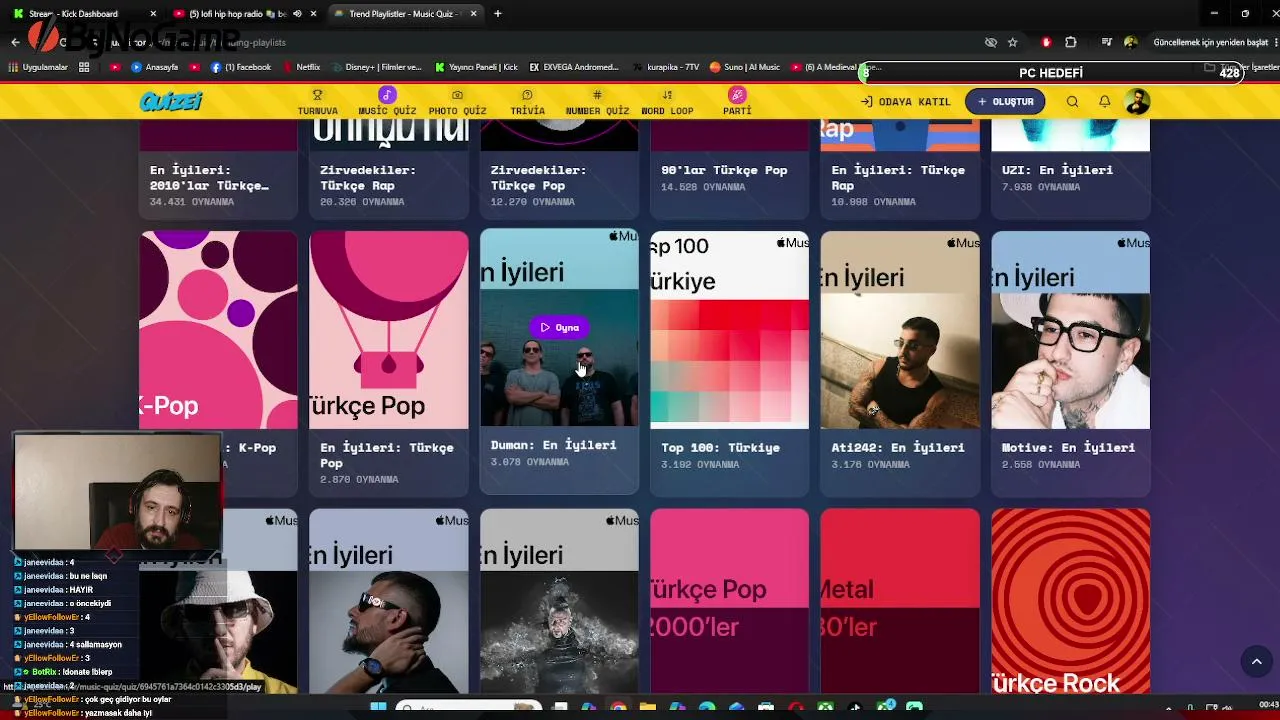Switch to the Stream - Kick Dashboard tab
Screen dimensions: 1280x720
coord(85,13)
